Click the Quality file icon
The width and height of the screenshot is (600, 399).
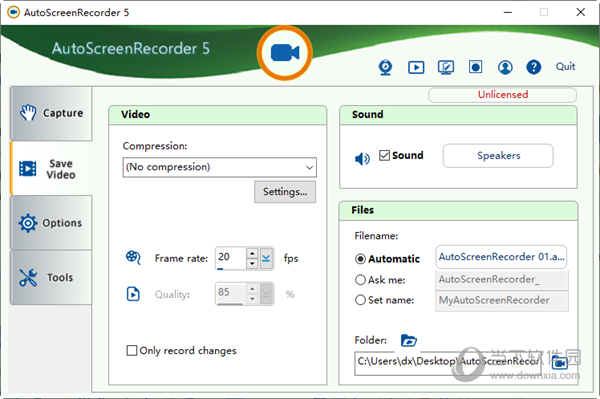coord(133,294)
